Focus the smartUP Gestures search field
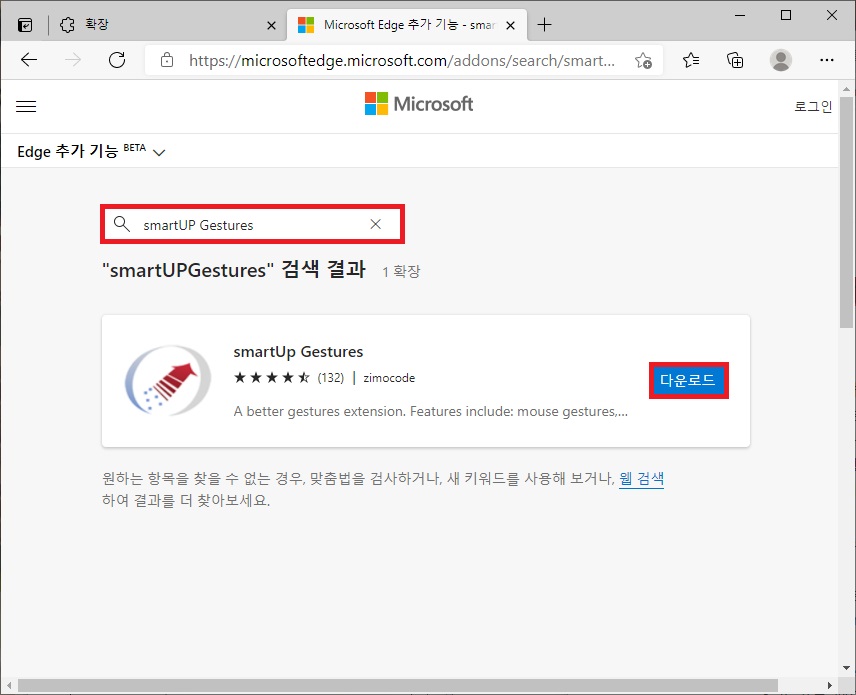The image size is (856, 695). tap(252, 224)
